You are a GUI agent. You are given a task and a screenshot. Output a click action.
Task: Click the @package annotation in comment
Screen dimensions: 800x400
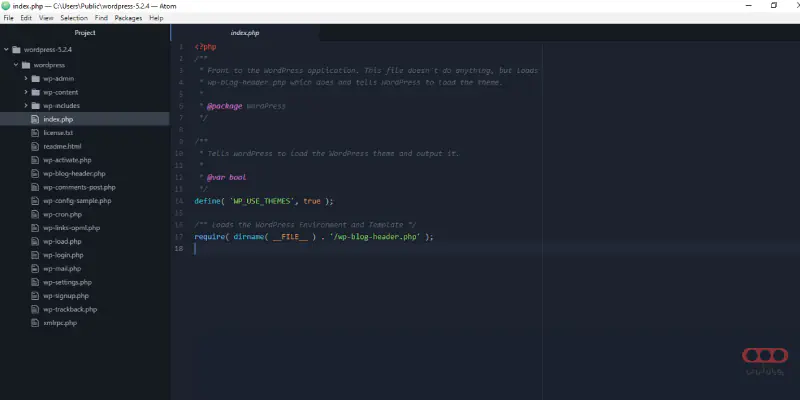tap(224, 106)
